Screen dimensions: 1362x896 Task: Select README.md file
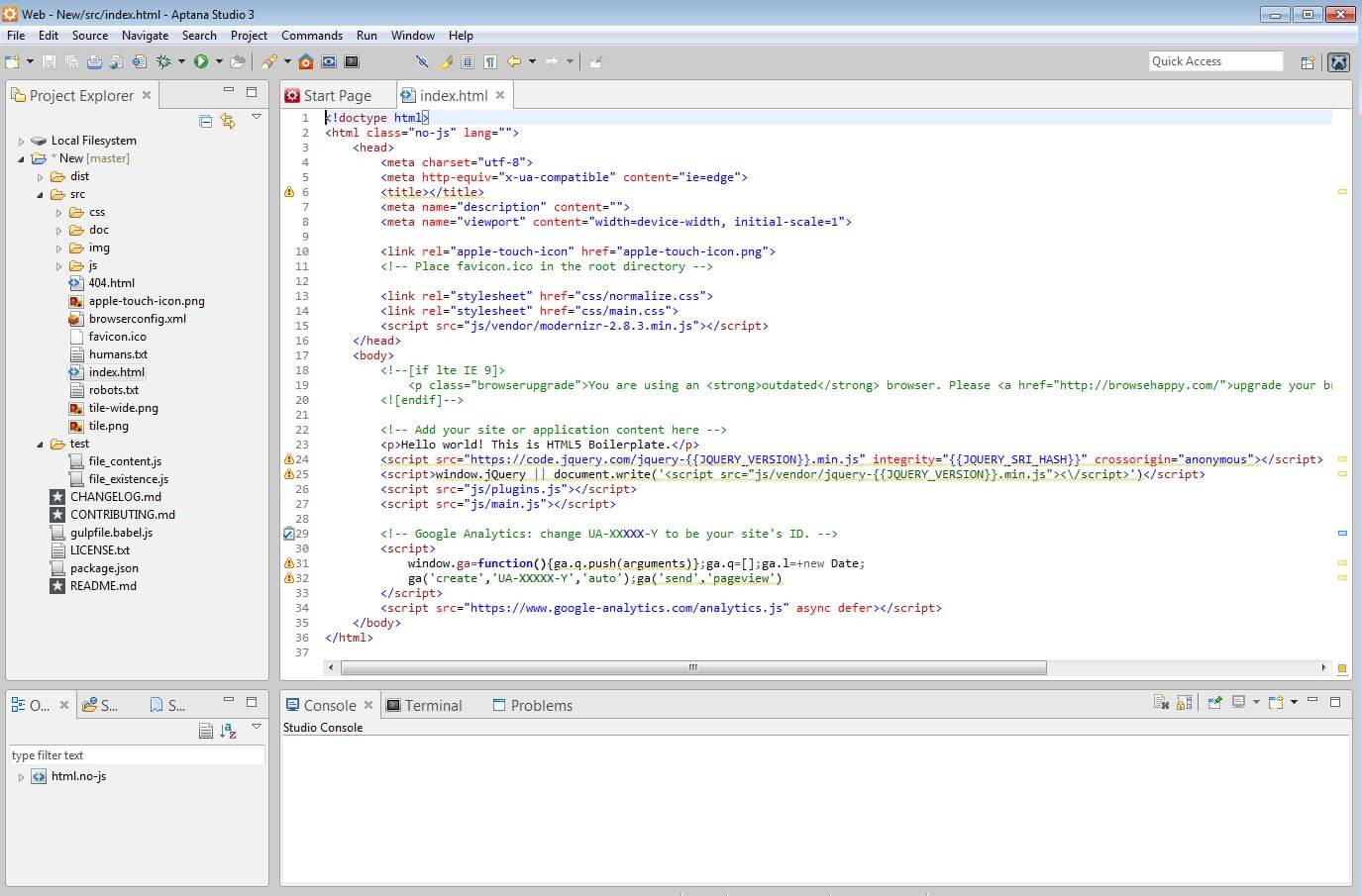pyautogui.click(x=103, y=586)
